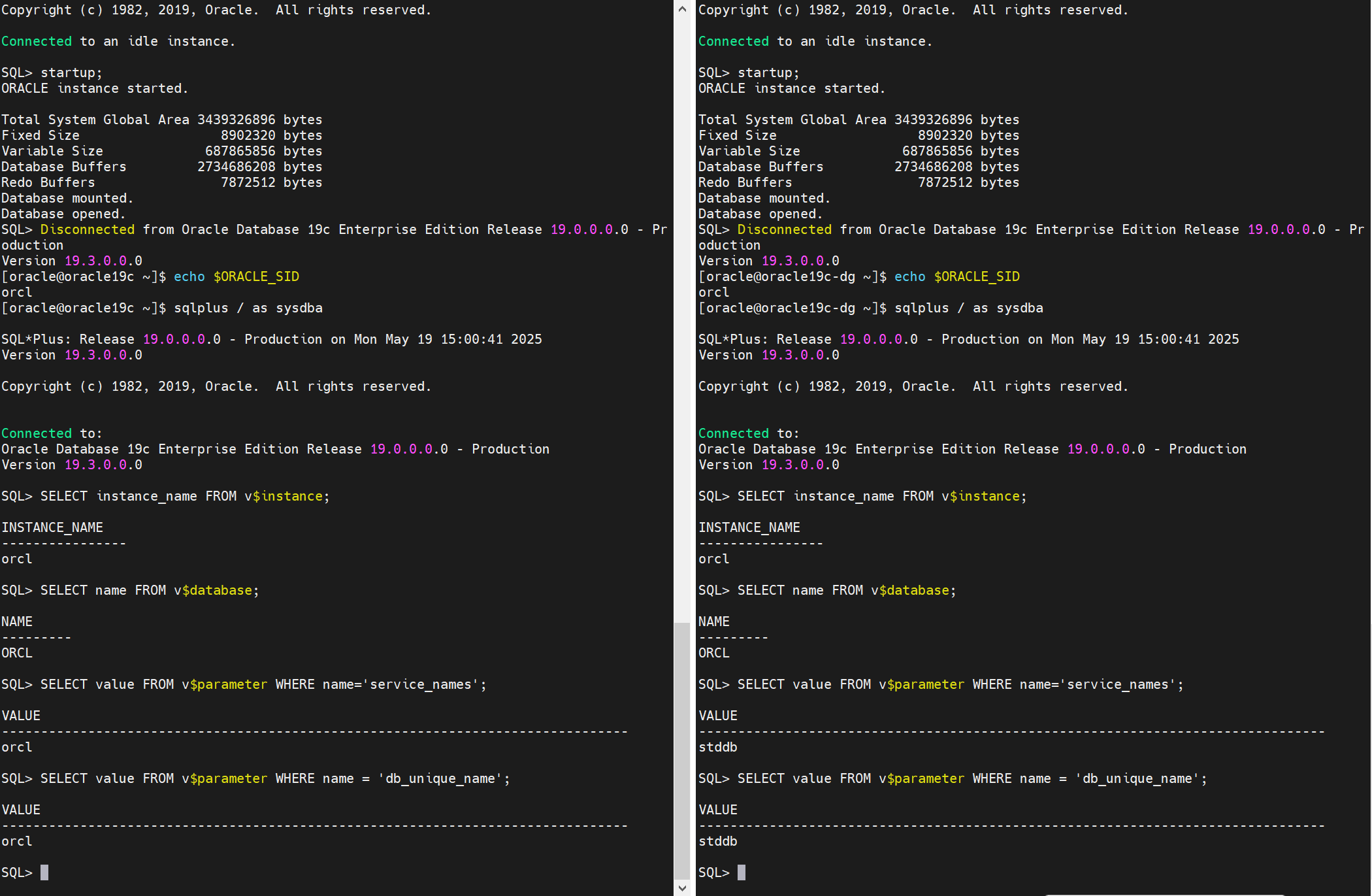Image resolution: width=1372 pixels, height=896 pixels.
Task: Click the scroll down arrow of left terminal
Action: 682,888
